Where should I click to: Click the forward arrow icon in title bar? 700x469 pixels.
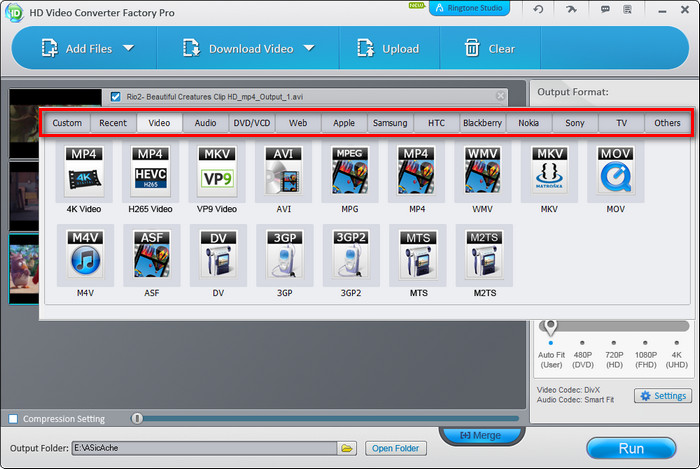pos(571,9)
